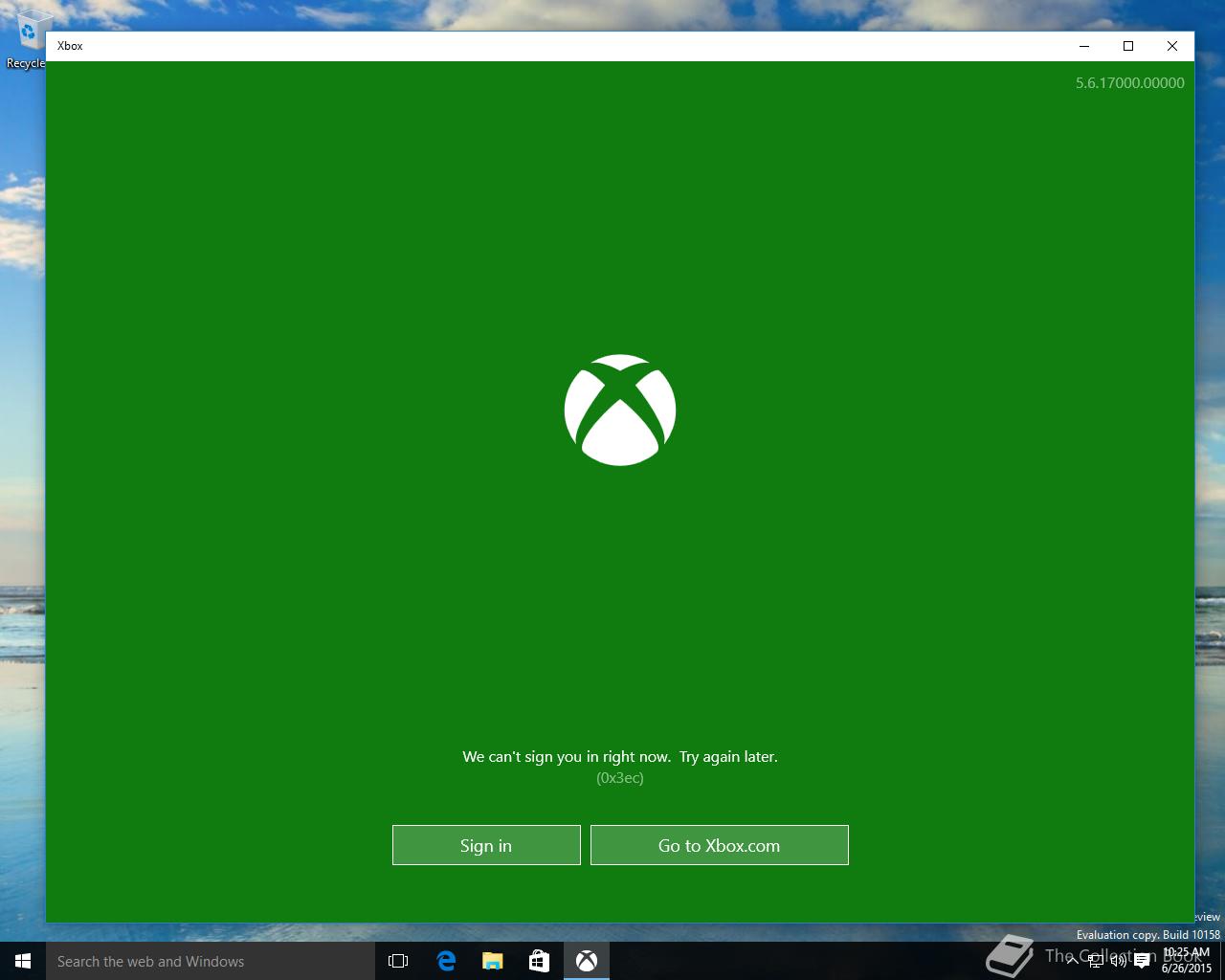This screenshot has height=980, width=1225.
Task: Maximize the Xbox window
Action: coord(1128,46)
